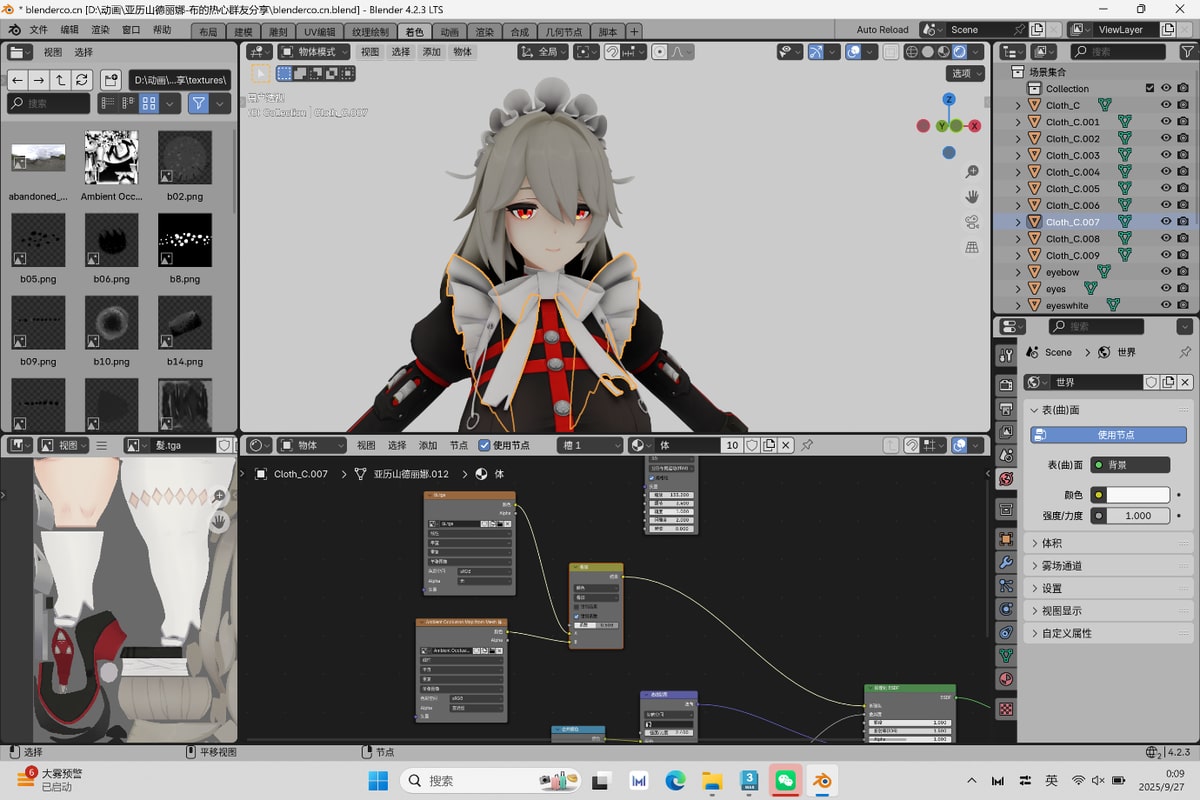Refresh the file browser listing
The width and height of the screenshot is (1200, 800).
(x=82, y=79)
